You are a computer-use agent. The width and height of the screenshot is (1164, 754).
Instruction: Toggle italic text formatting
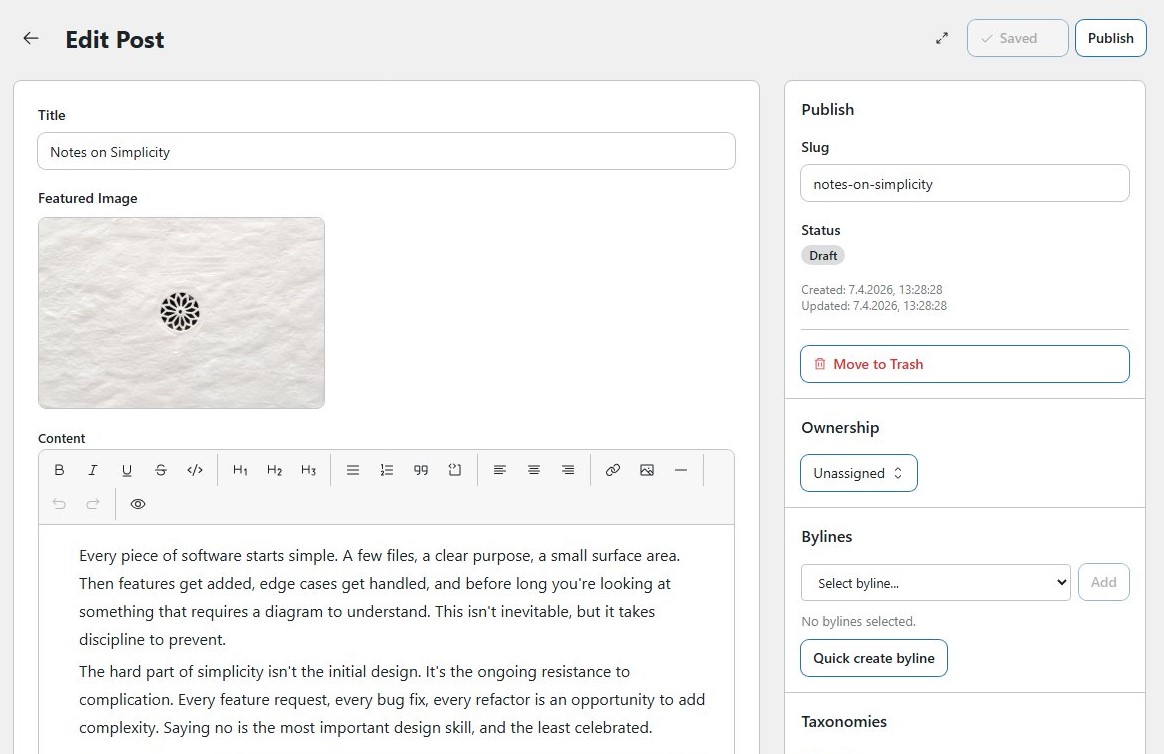pos(93,470)
